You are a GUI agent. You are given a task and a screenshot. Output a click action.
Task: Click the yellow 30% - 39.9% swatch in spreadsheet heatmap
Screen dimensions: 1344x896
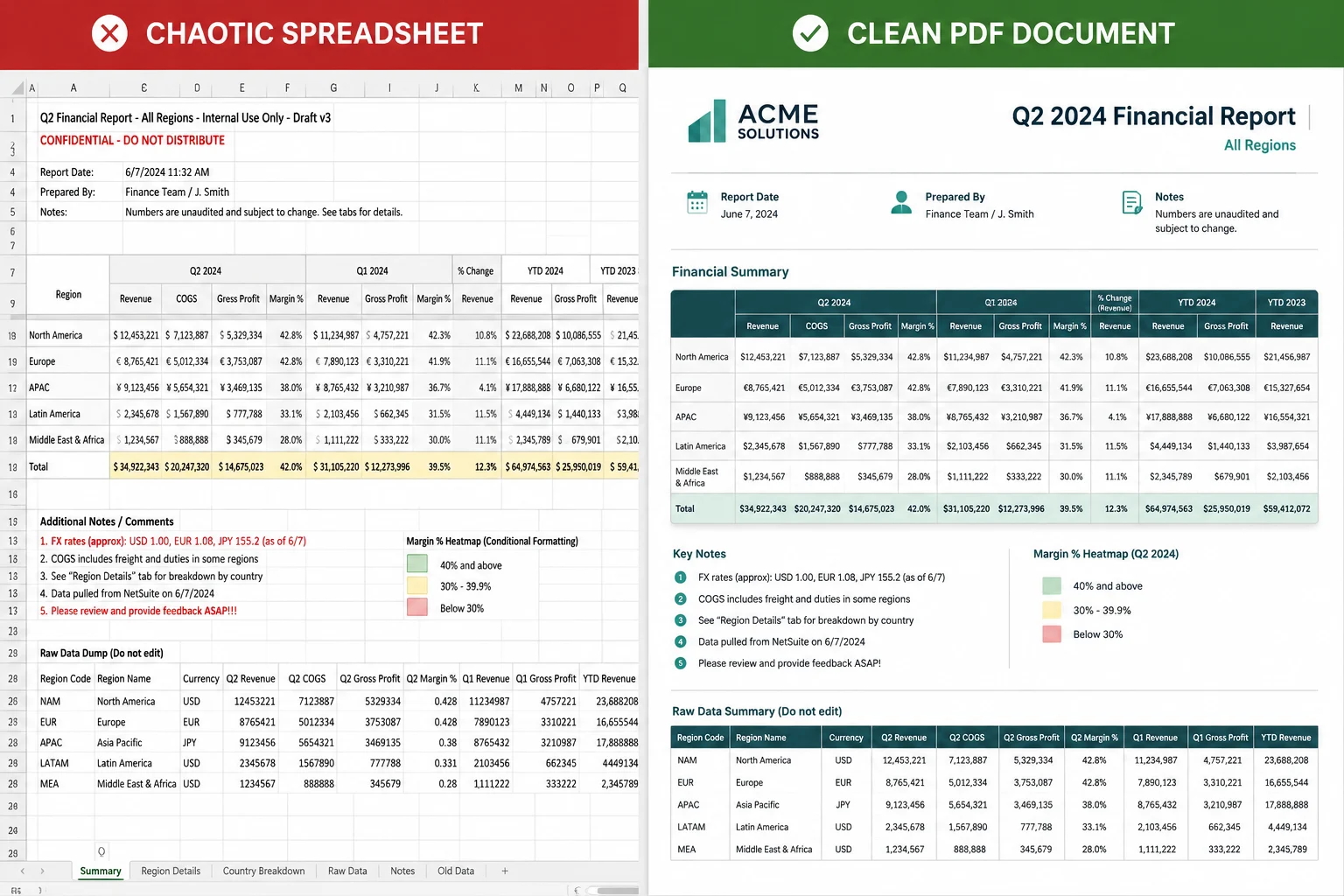pos(417,585)
